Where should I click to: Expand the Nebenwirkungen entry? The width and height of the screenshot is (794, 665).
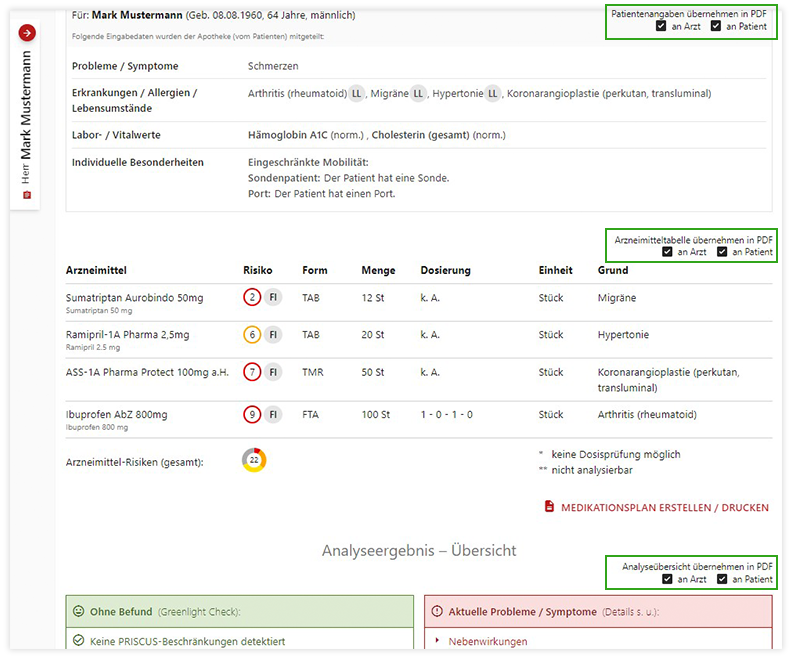tap(488, 641)
